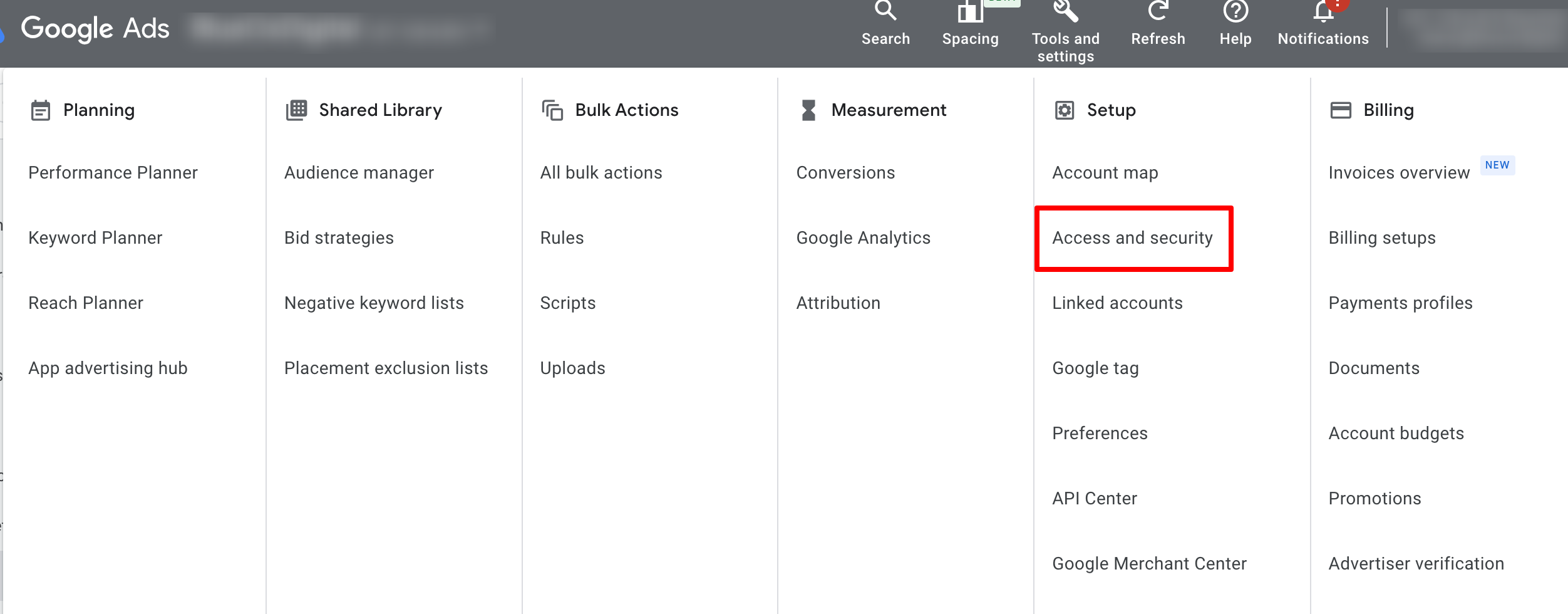Open Google Merchant Center
Screen dimensions: 1568x614
click(1149, 564)
